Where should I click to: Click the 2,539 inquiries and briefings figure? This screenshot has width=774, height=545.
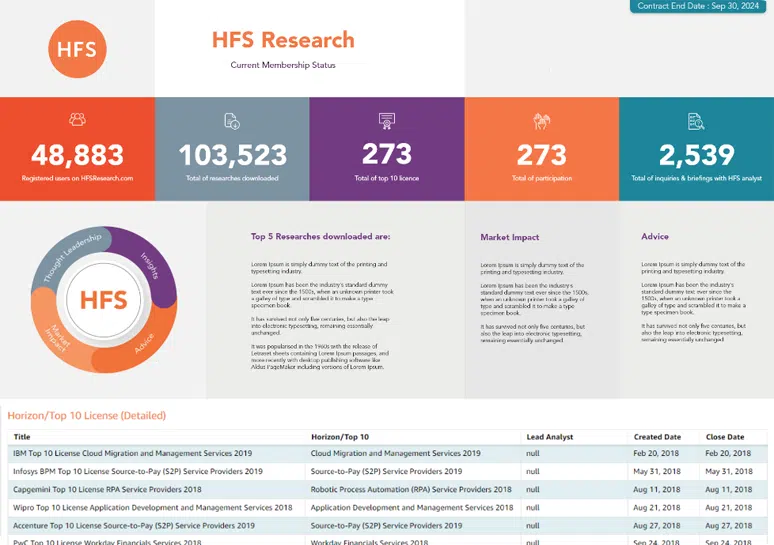pos(697,155)
